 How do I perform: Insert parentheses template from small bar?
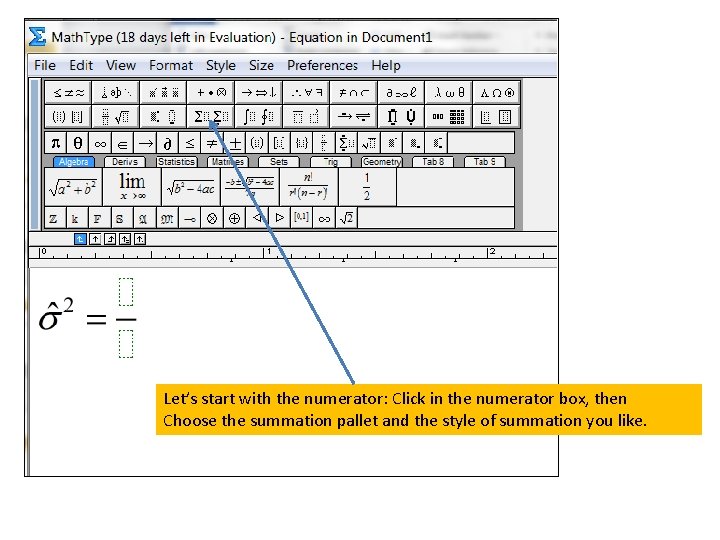257,143
